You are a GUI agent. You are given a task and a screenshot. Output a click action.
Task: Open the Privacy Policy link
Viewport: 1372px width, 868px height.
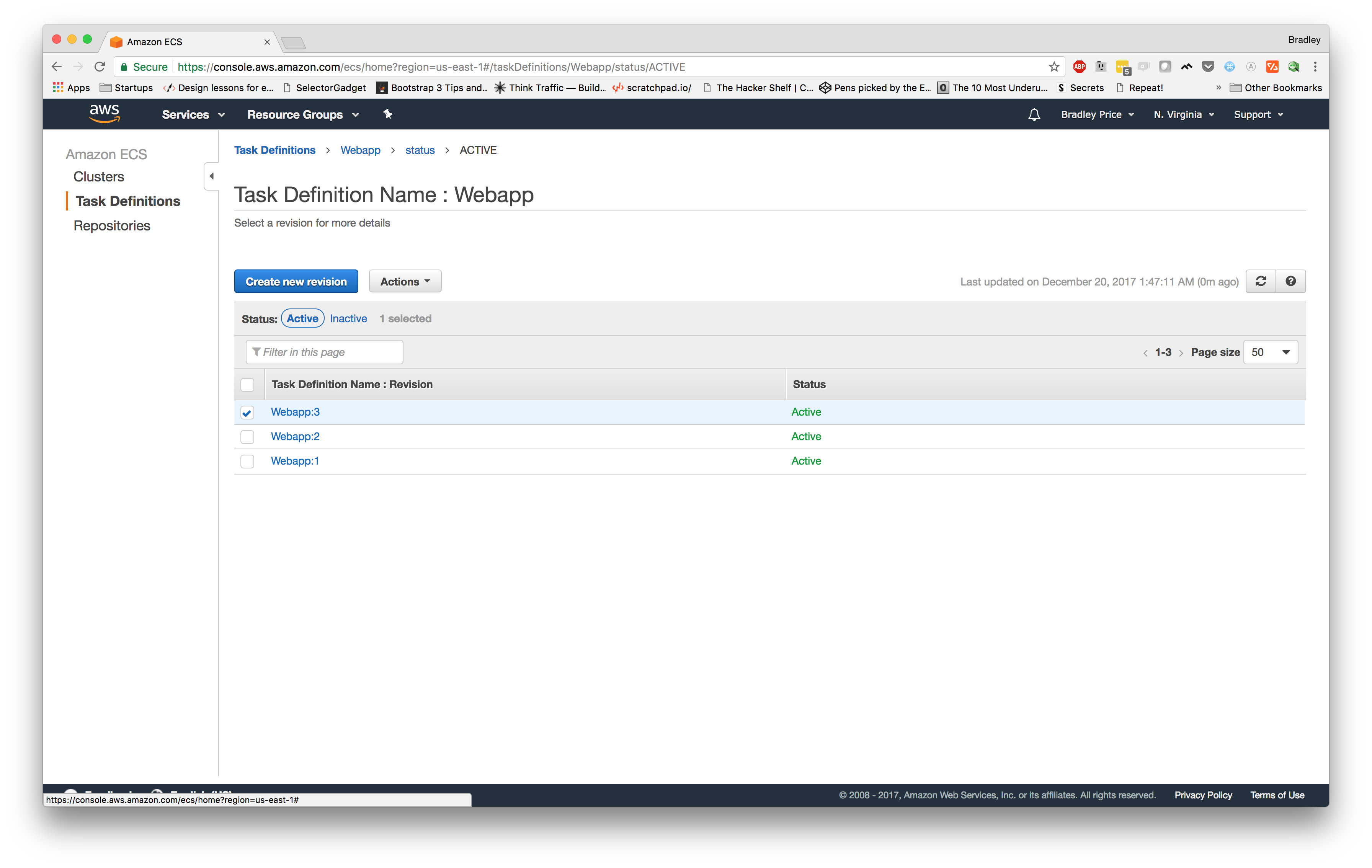(x=1203, y=795)
